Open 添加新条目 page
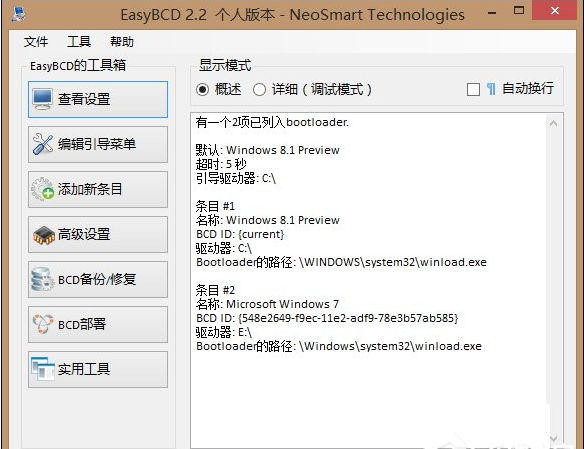584x449 pixels. pyautogui.click(x=98, y=190)
